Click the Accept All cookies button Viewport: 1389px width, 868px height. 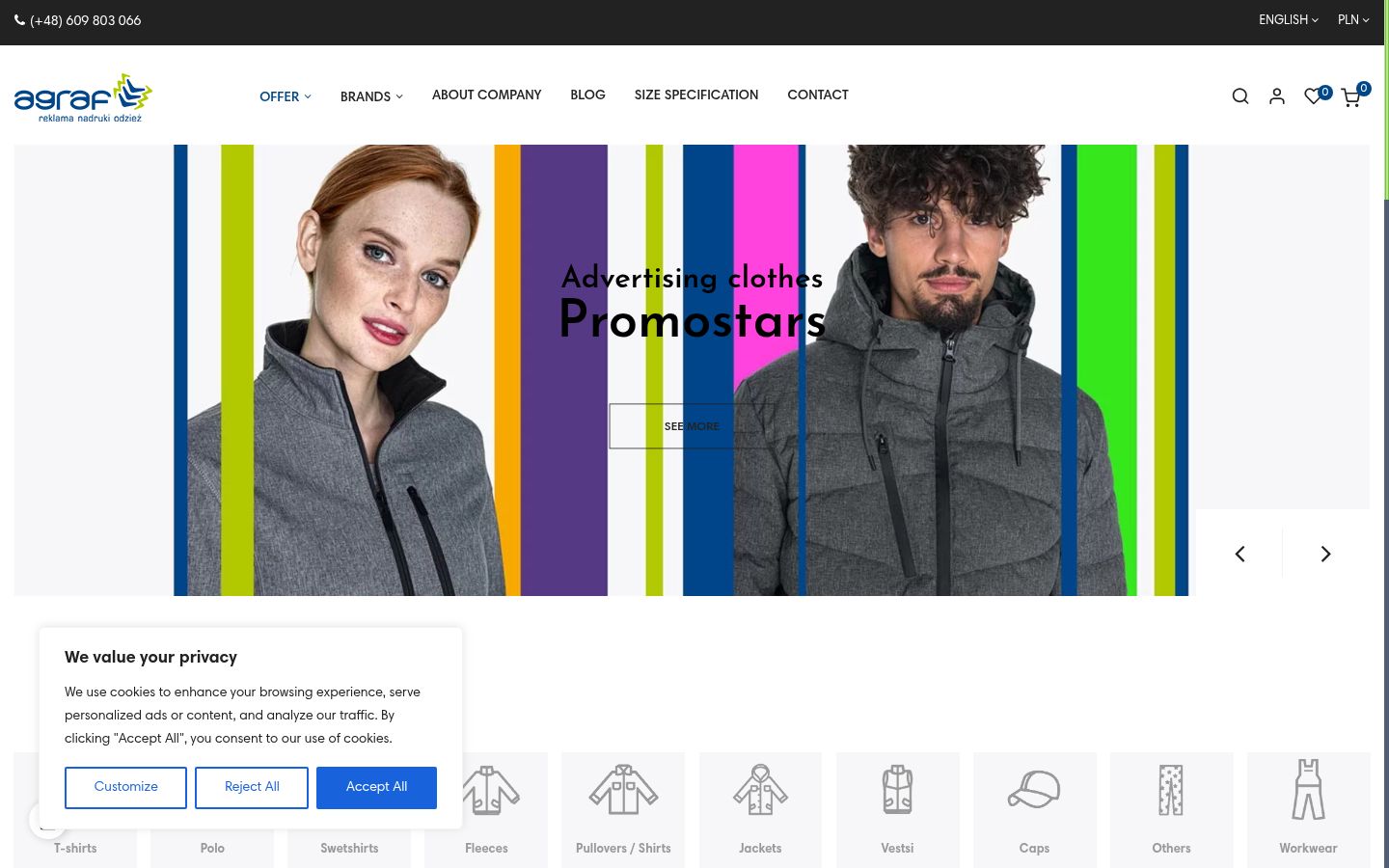click(x=376, y=787)
